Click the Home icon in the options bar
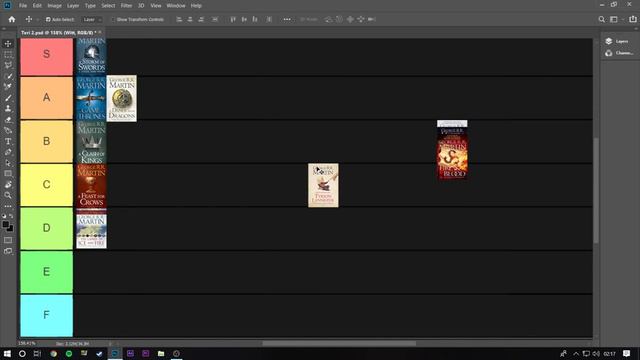Viewport: 640px width, 360px height. pyautogui.click(x=12, y=19)
